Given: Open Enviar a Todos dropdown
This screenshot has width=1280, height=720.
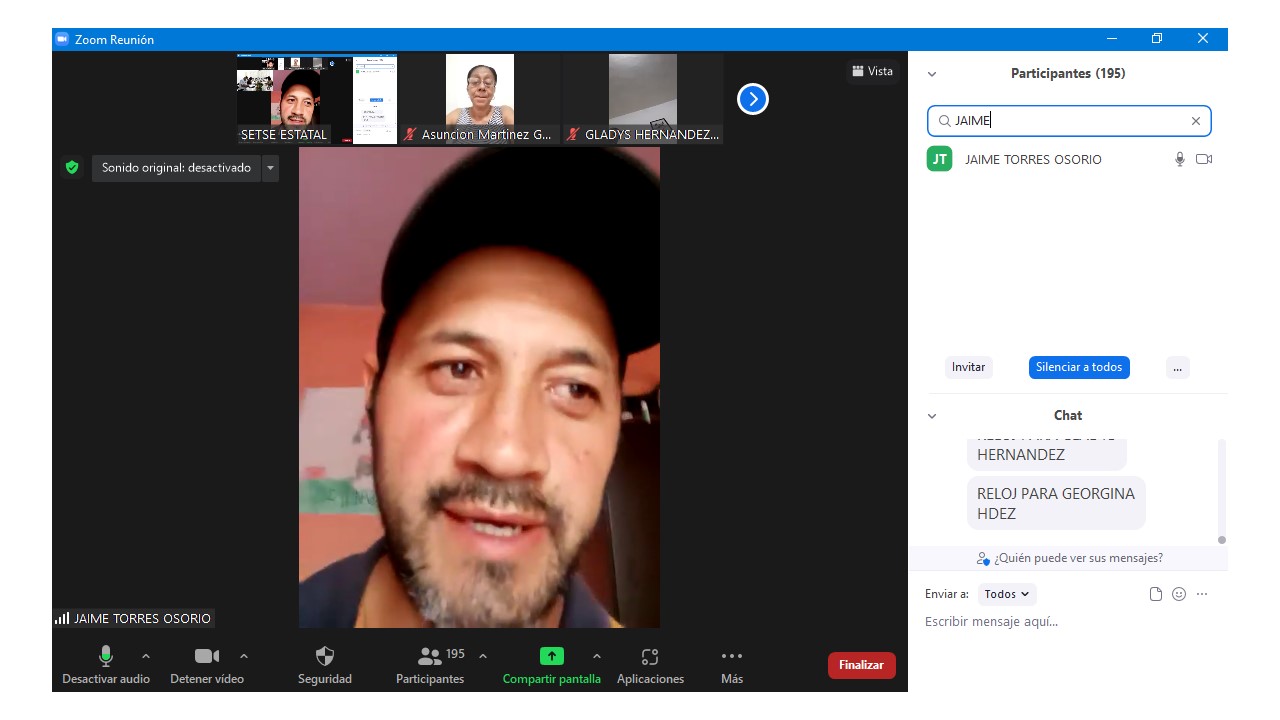Looking at the screenshot, I should [1007, 594].
